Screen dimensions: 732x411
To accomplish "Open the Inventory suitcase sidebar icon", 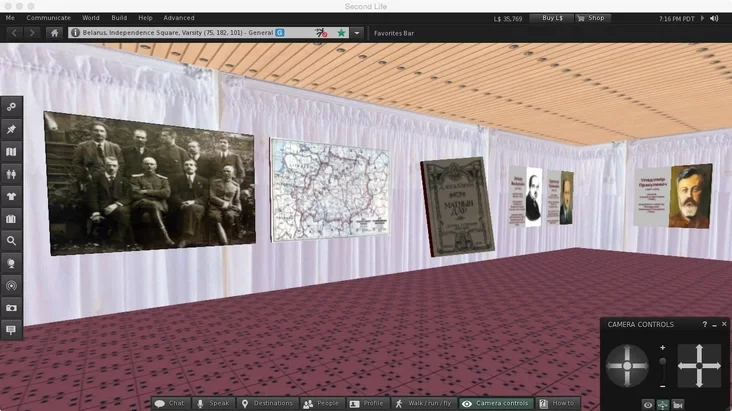I will pyautogui.click(x=11, y=219).
